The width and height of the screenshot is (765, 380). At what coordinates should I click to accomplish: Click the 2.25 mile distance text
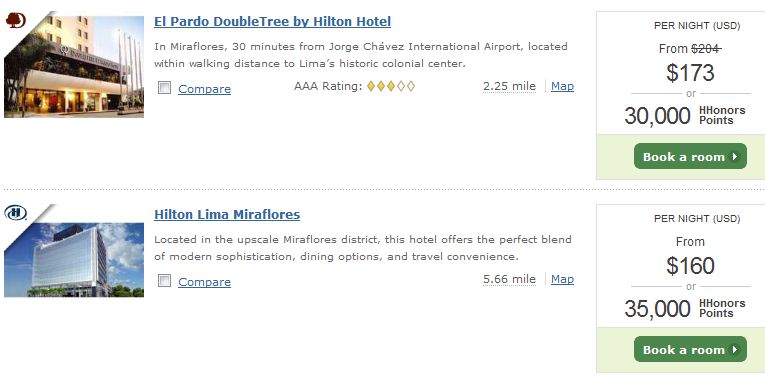click(509, 86)
